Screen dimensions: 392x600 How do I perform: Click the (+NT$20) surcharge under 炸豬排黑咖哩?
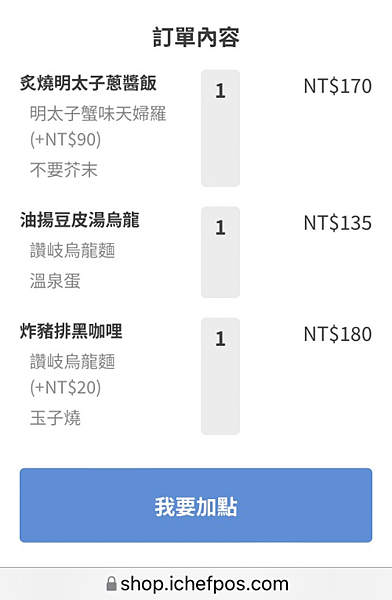pyautogui.click(x=65, y=387)
